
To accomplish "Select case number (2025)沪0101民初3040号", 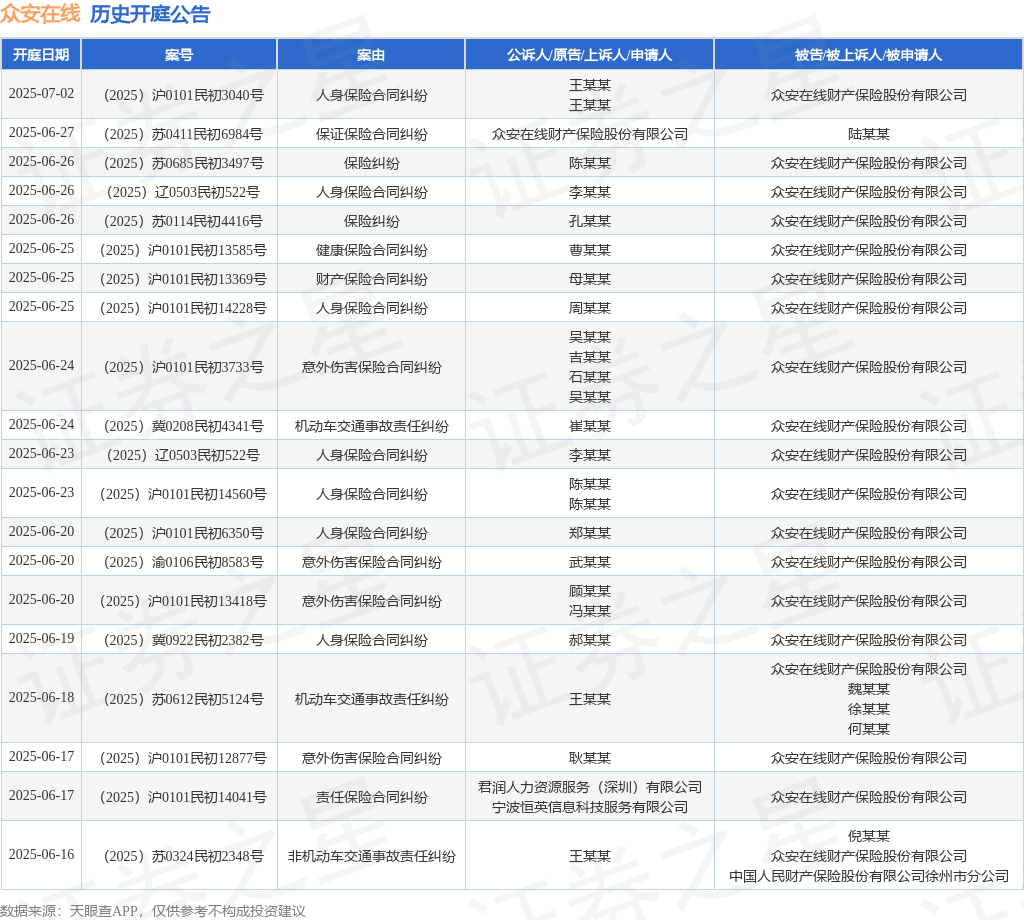I will tap(179, 95).
